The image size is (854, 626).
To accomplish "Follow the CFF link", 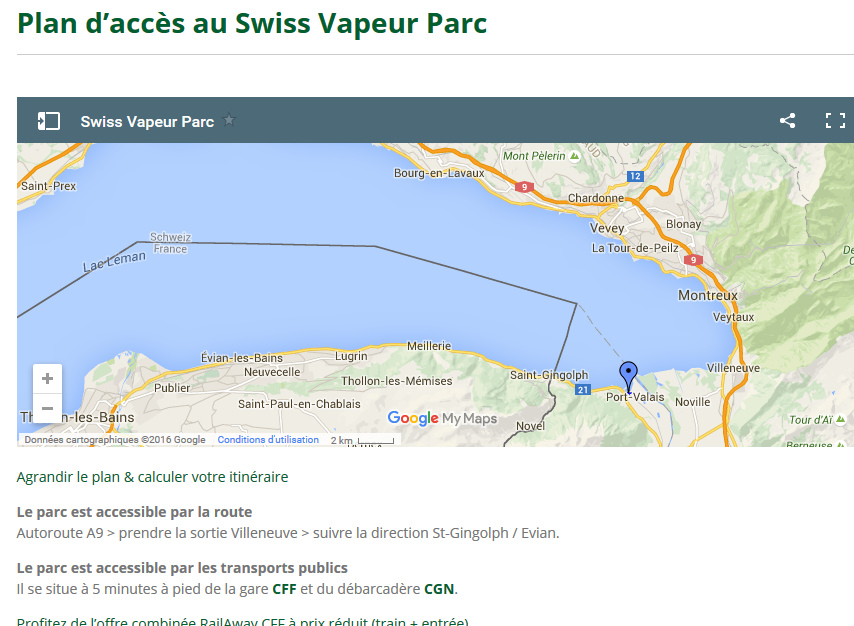I will [284, 589].
